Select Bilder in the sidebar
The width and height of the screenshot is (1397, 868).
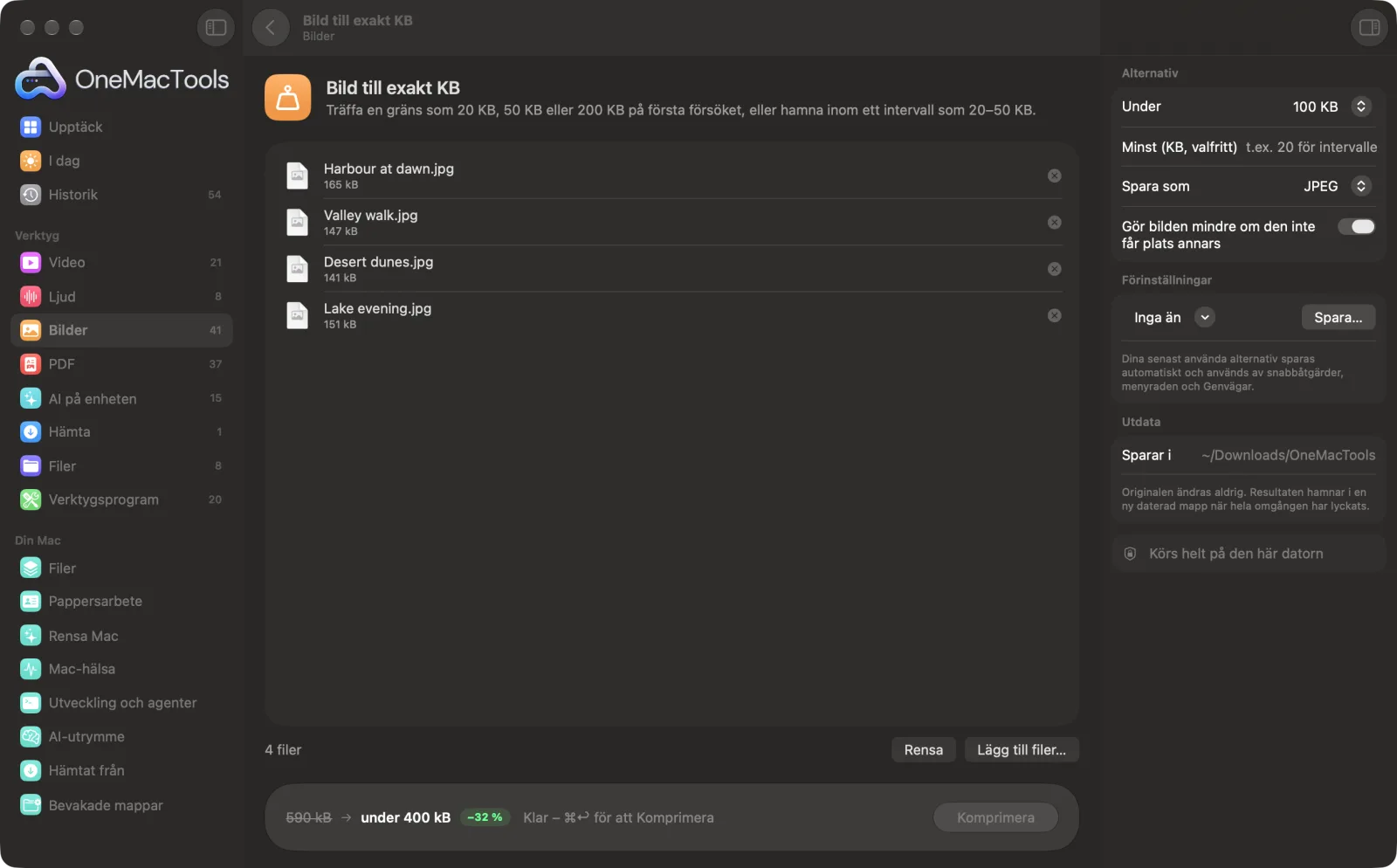121,331
